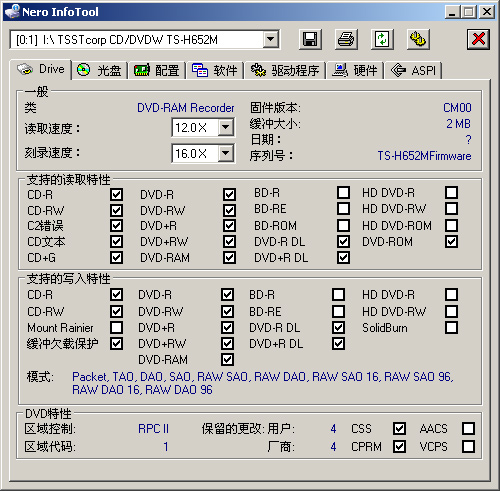Image resolution: width=500 pixels, height=491 pixels.
Task: Toggle the SolidBurn write checkbox
Action: (451, 327)
